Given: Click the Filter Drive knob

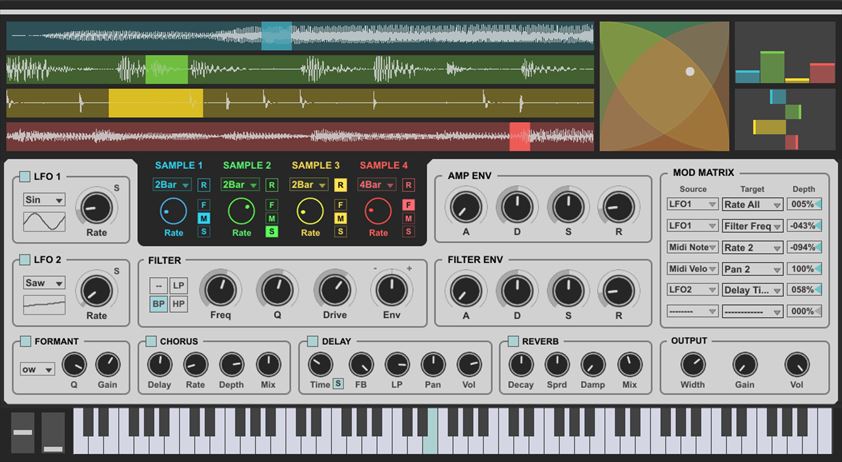Looking at the screenshot, I should click(334, 291).
